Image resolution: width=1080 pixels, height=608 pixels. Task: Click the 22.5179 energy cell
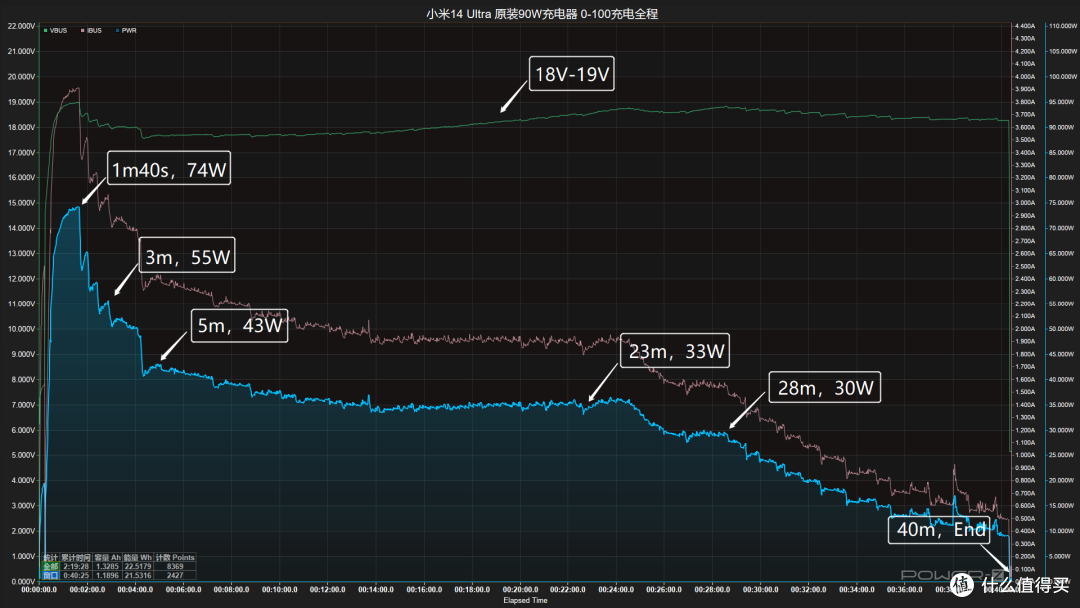pos(138,566)
